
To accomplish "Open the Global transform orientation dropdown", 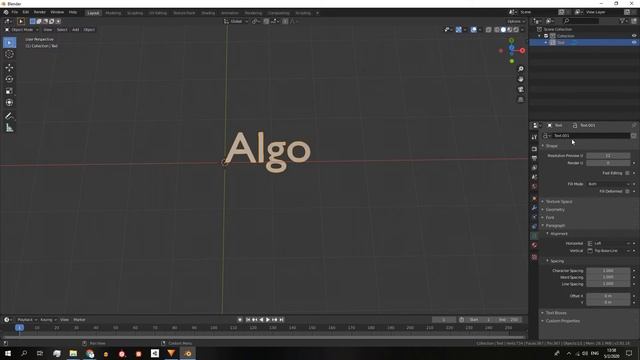I will pyautogui.click(x=236, y=21).
